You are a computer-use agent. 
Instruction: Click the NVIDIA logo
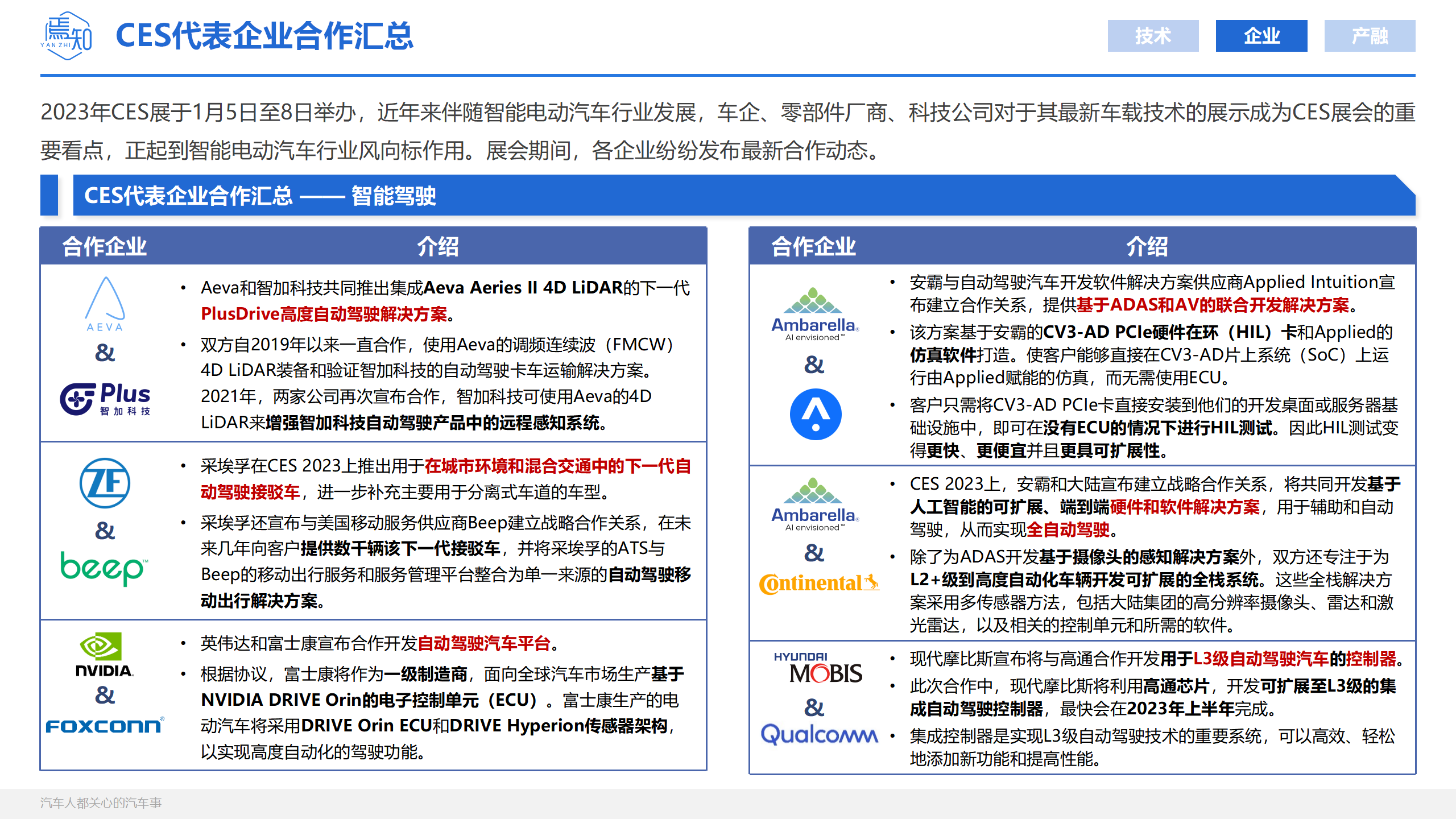click(x=105, y=655)
